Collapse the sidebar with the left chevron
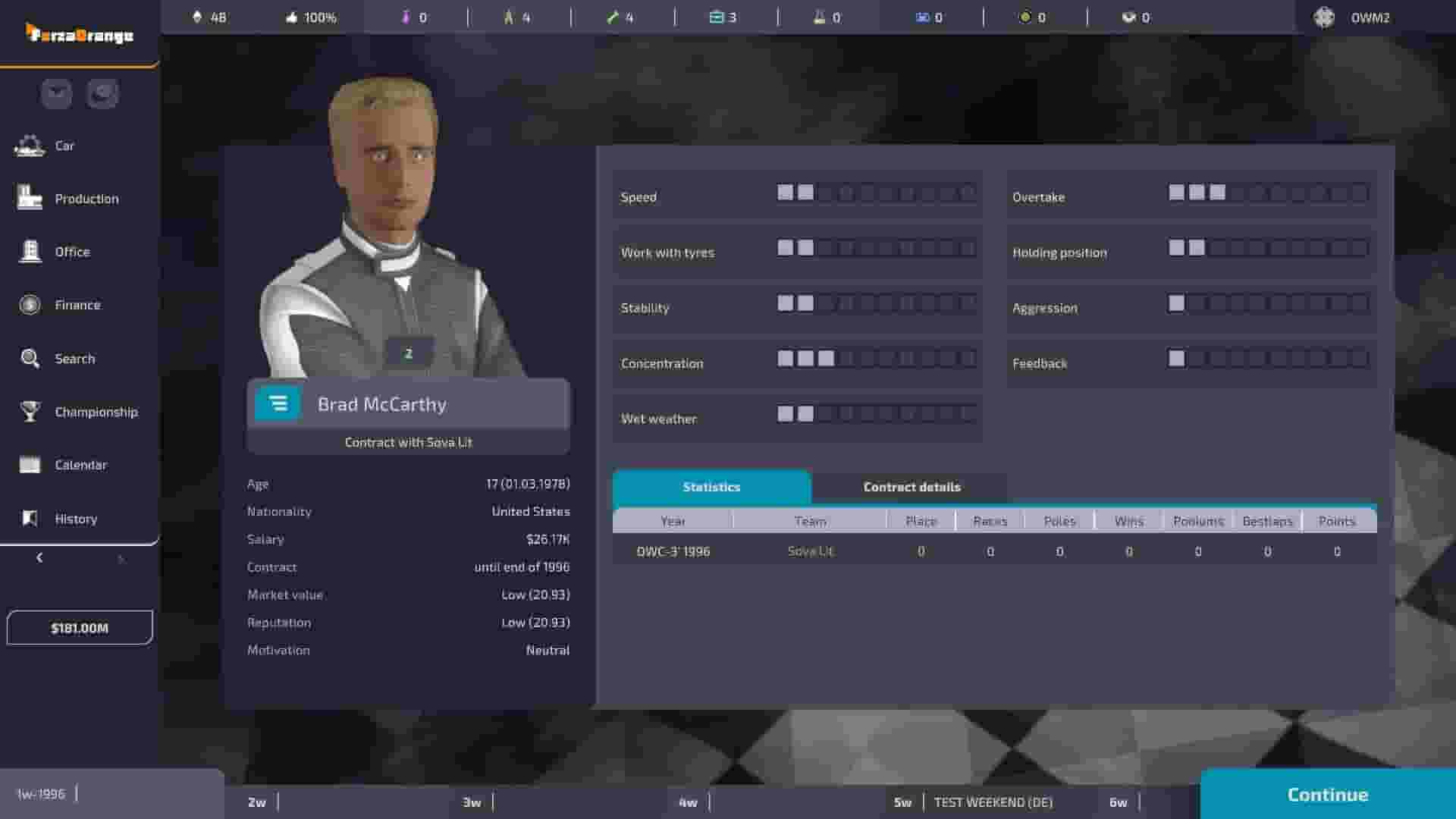 click(39, 558)
